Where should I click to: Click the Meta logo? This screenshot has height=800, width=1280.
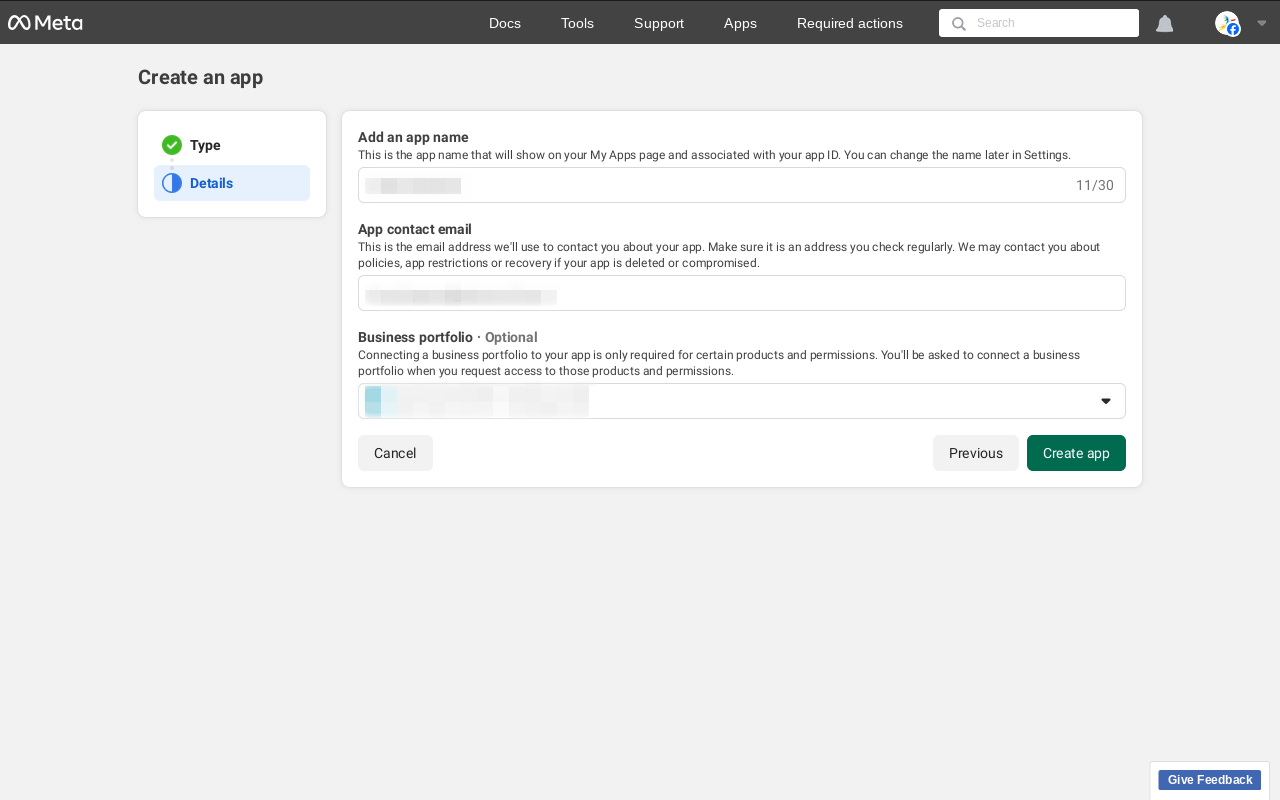point(45,23)
